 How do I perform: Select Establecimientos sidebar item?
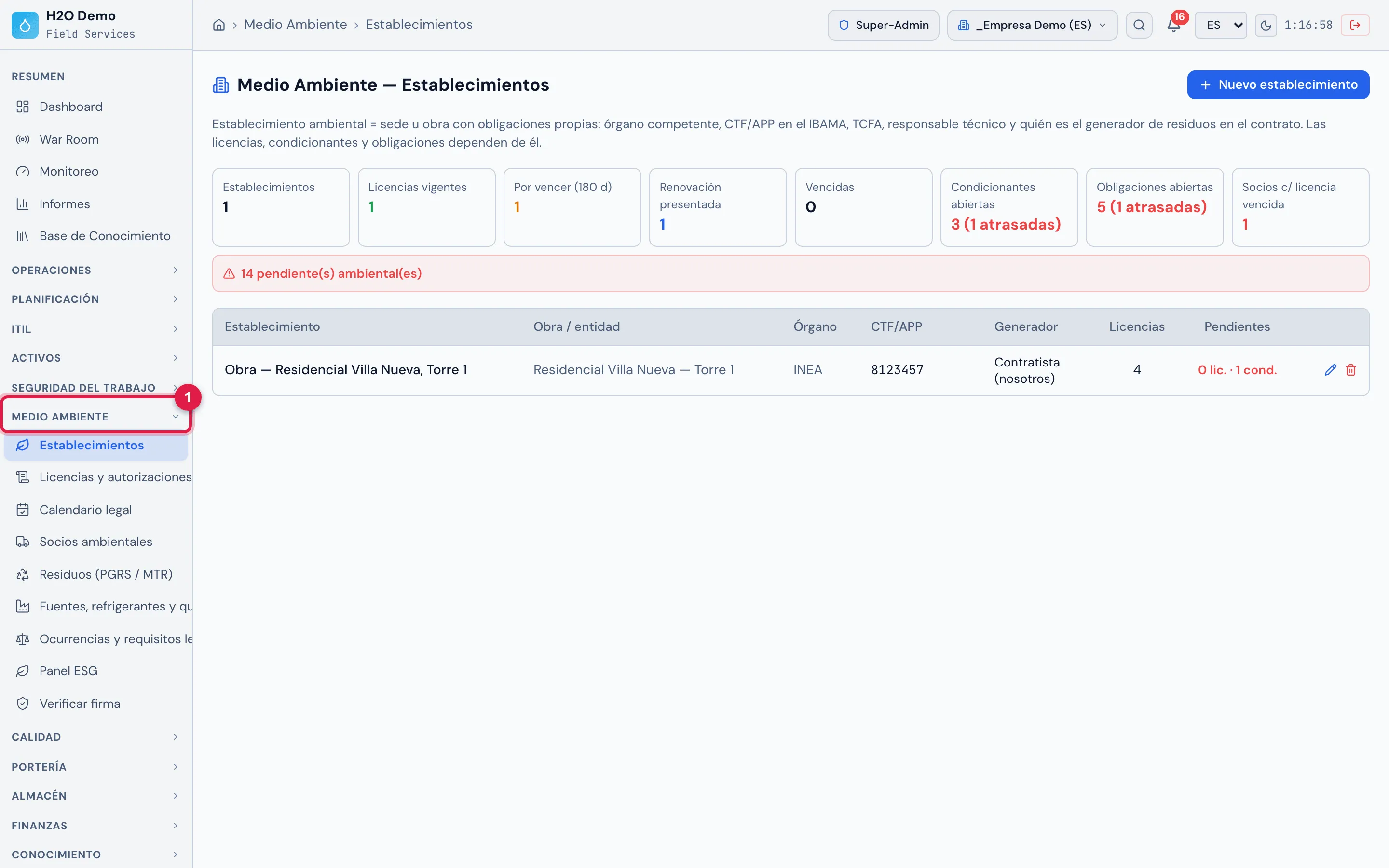click(96, 446)
